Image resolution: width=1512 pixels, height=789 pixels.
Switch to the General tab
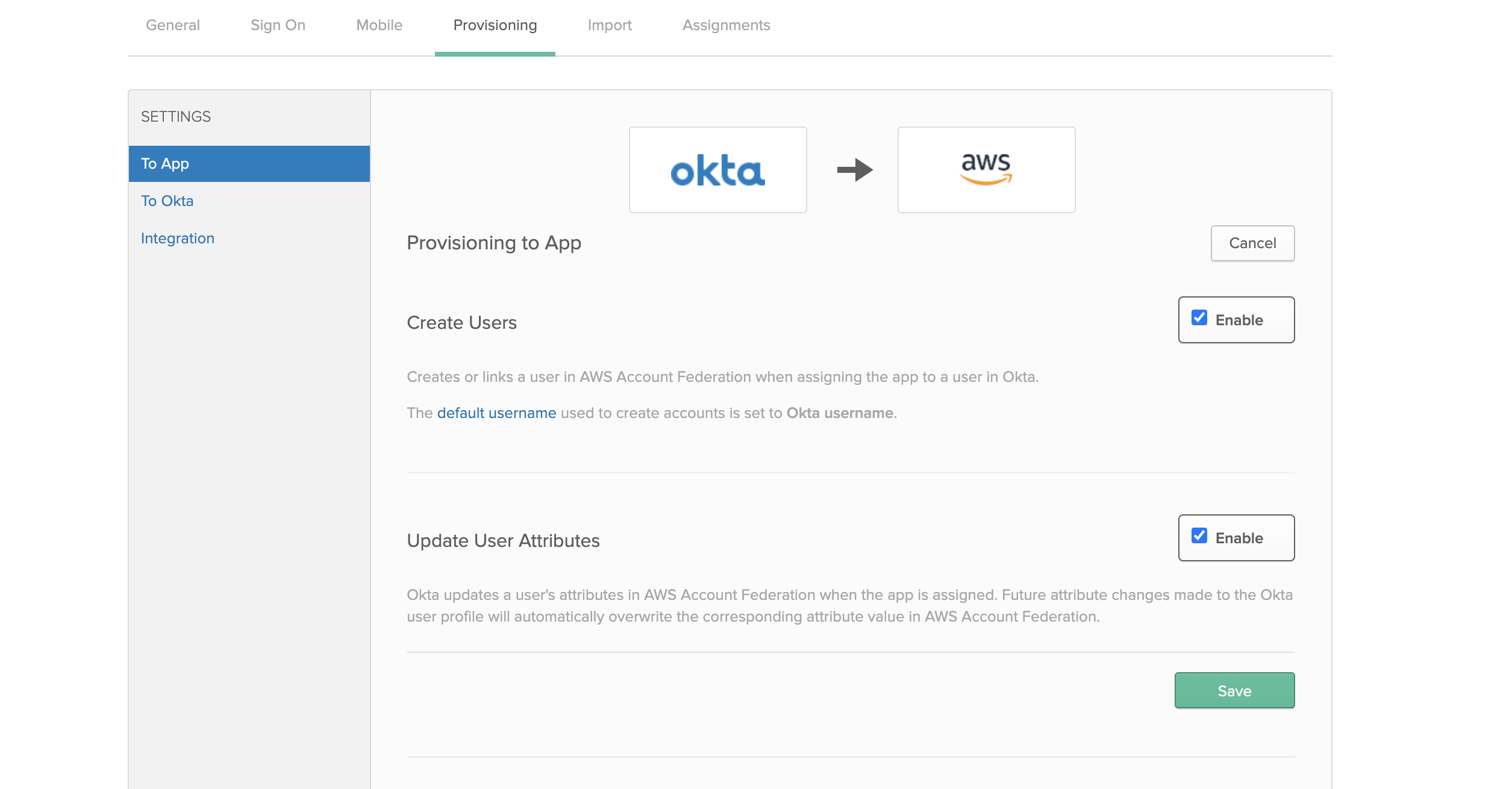[x=172, y=25]
